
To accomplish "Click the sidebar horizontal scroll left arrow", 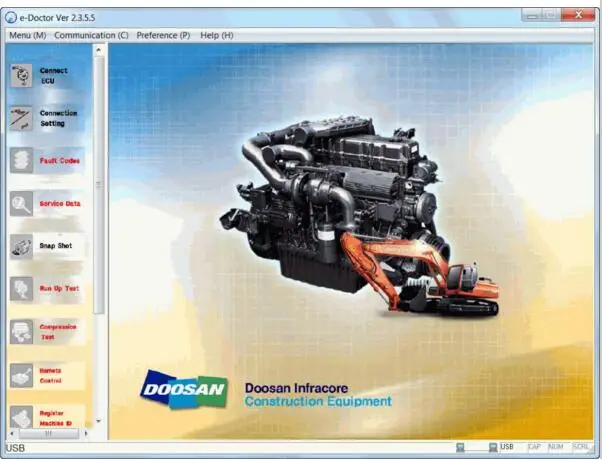I will click(x=12, y=434).
